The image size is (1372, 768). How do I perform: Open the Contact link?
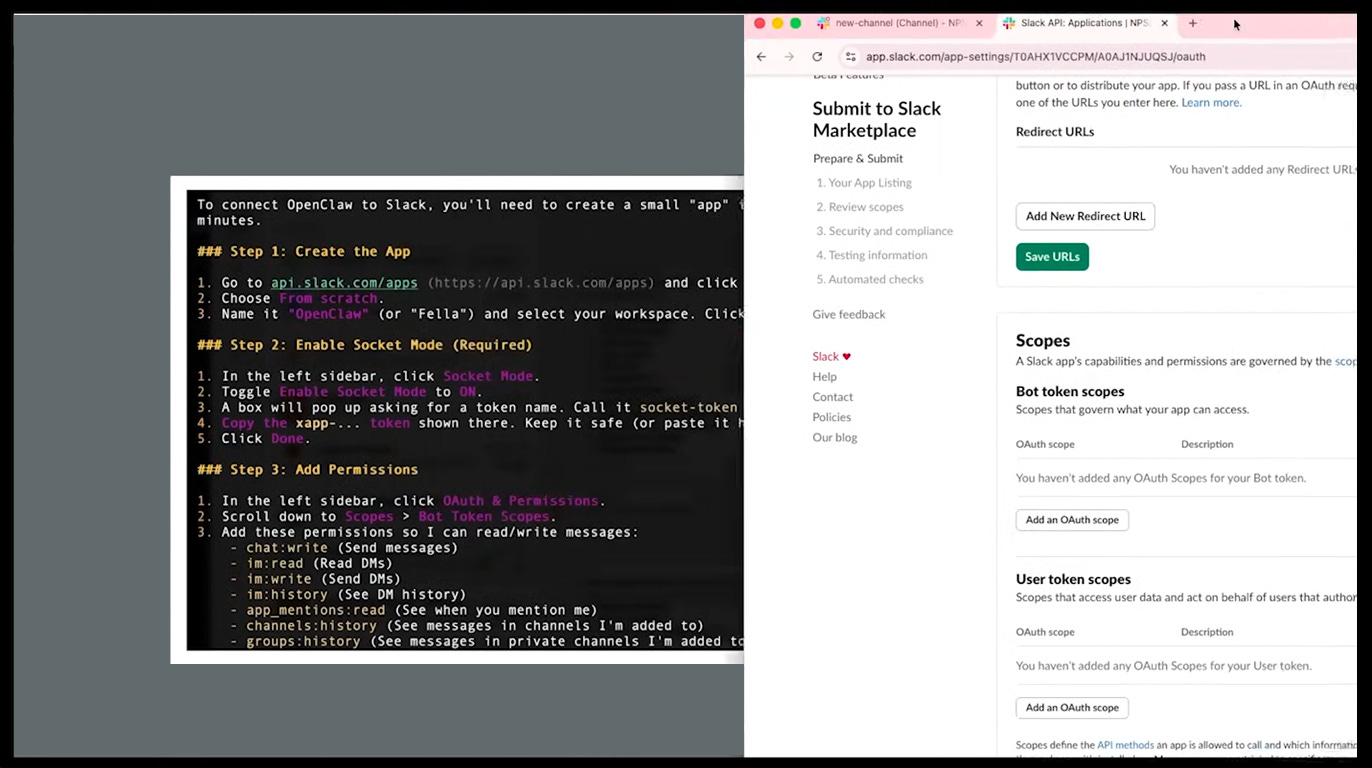(x=833, y=397)
